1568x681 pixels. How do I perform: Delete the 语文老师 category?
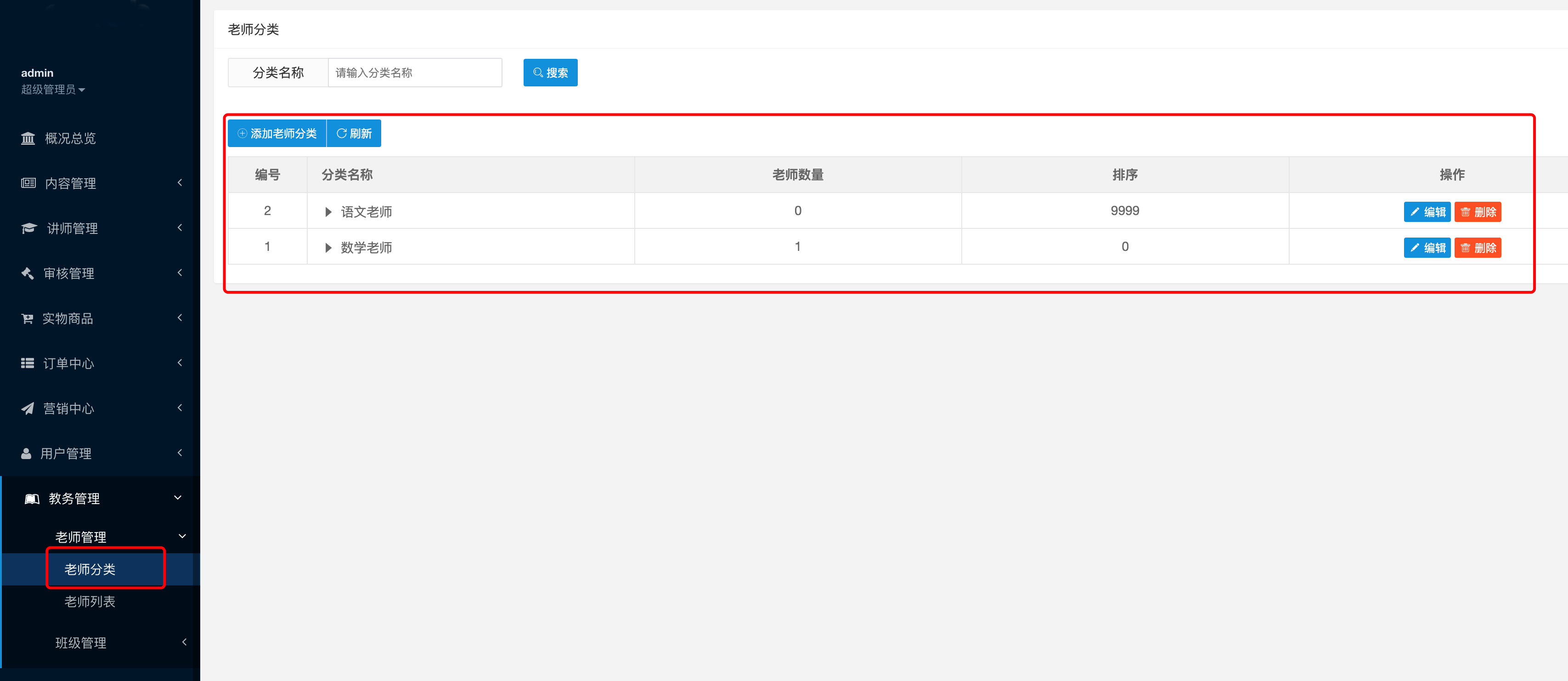[1478, 212]
